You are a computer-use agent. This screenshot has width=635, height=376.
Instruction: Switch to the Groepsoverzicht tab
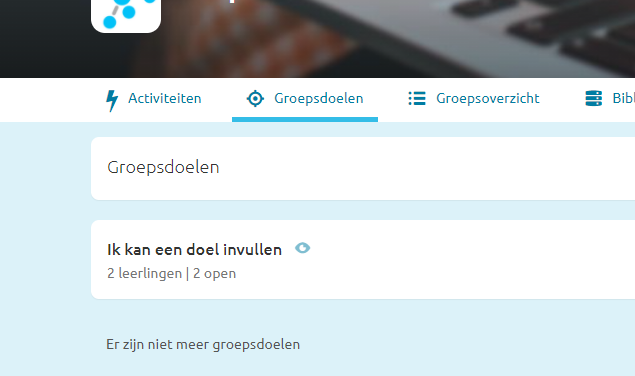pyautogui.click(x=473, y=99)
